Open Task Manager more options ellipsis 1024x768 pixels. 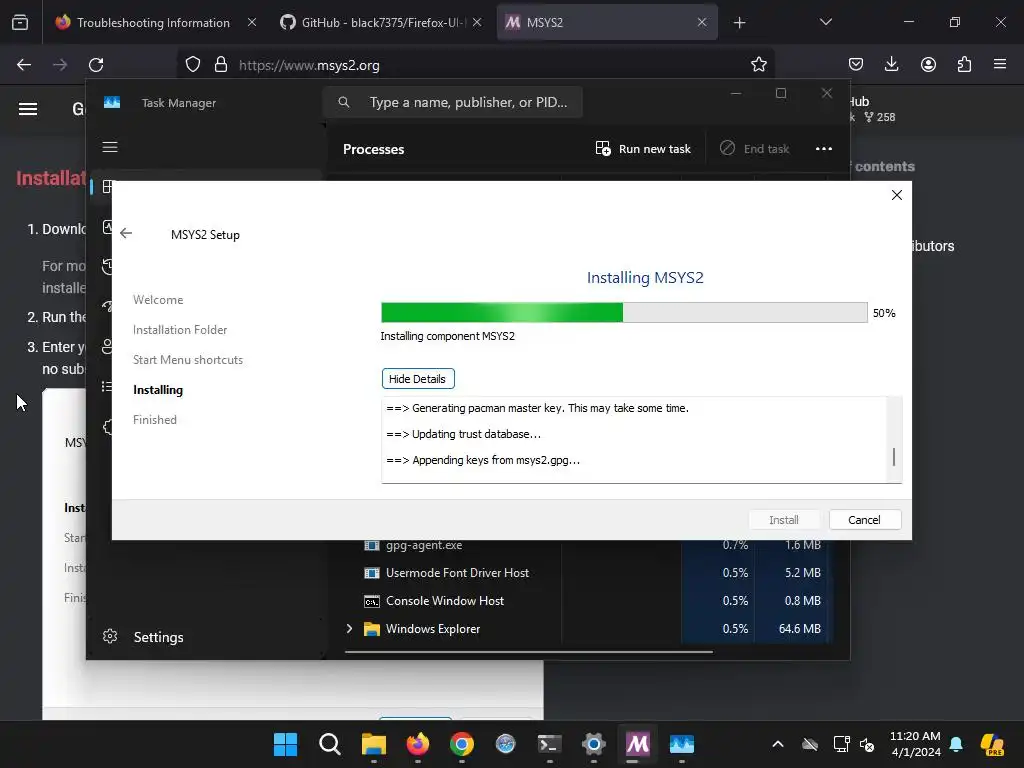pyautogui.click(x=824, y=149)
